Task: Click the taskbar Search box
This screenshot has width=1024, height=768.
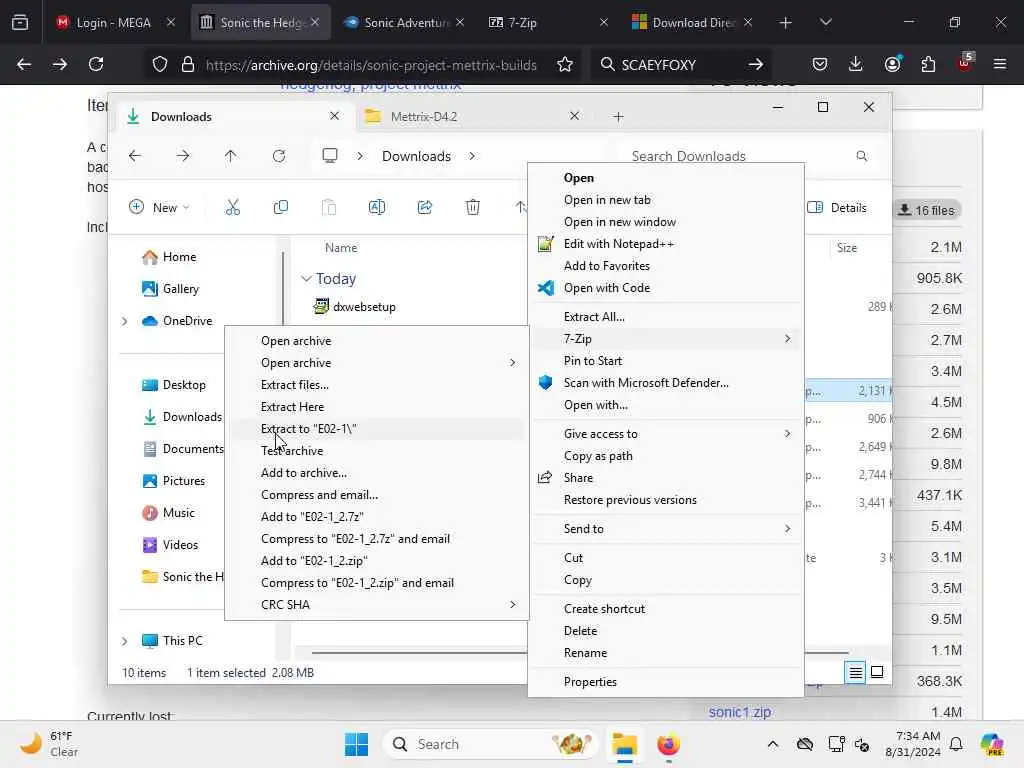Action: tap(490, 744)
